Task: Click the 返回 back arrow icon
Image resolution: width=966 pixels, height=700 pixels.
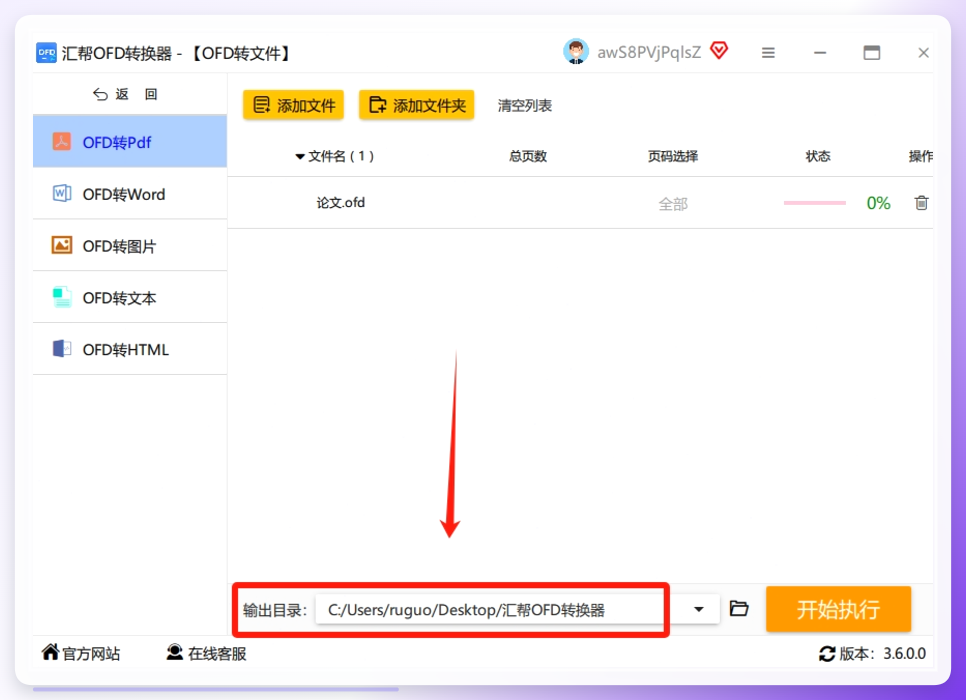Action: click(x=100, y=94)
